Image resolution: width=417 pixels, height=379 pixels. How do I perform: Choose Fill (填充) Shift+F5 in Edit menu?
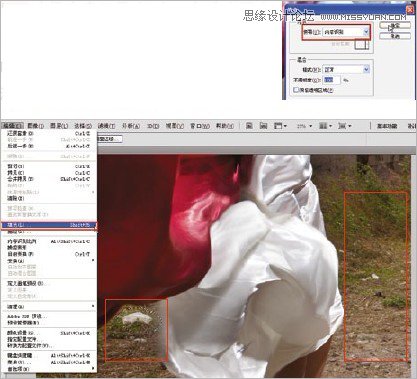point(49,225)
